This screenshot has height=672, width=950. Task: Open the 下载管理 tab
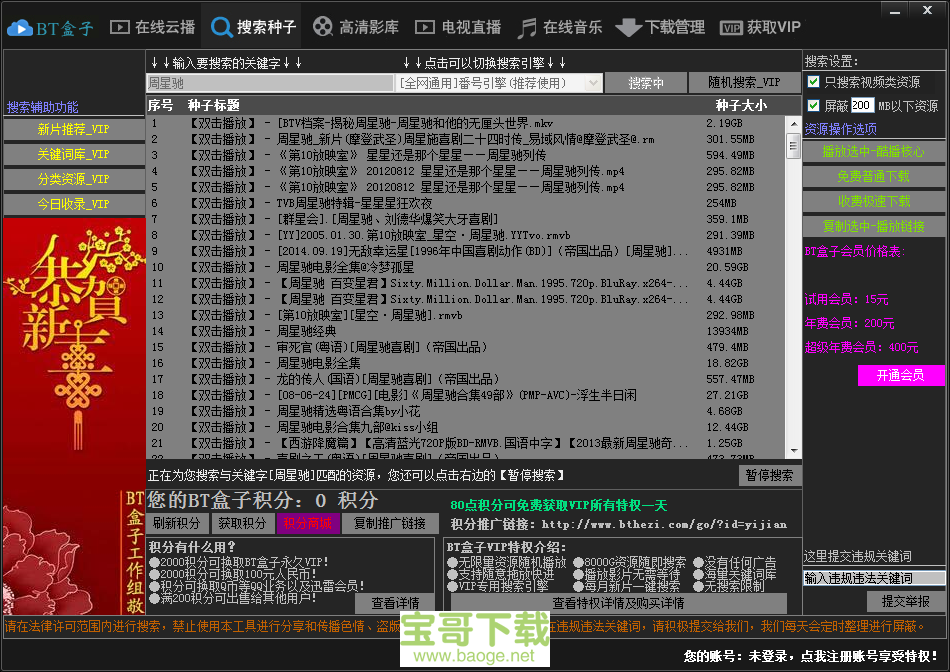660,27
